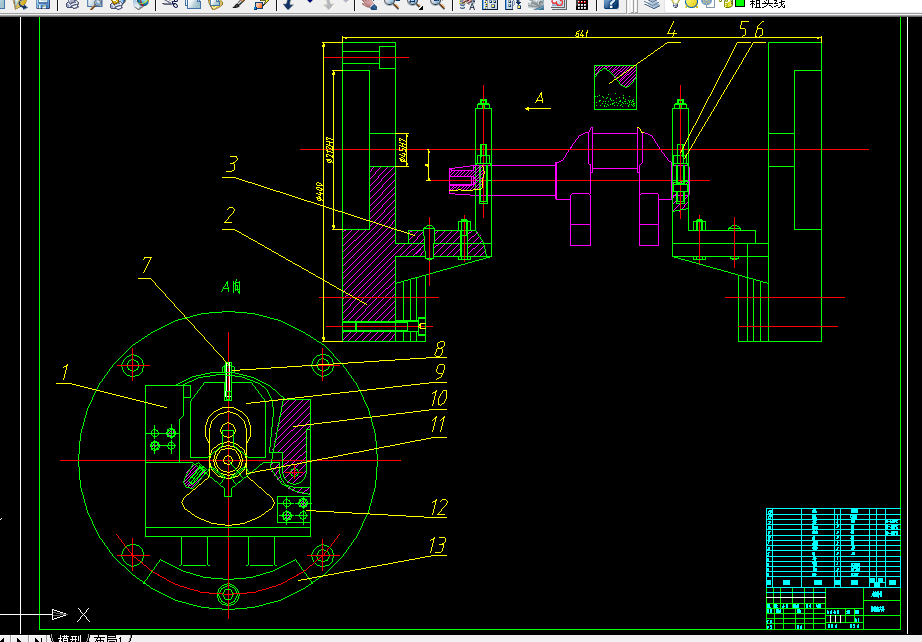Select part number label 2
This screenshot has width=922, height=642.
pos(229,216)
